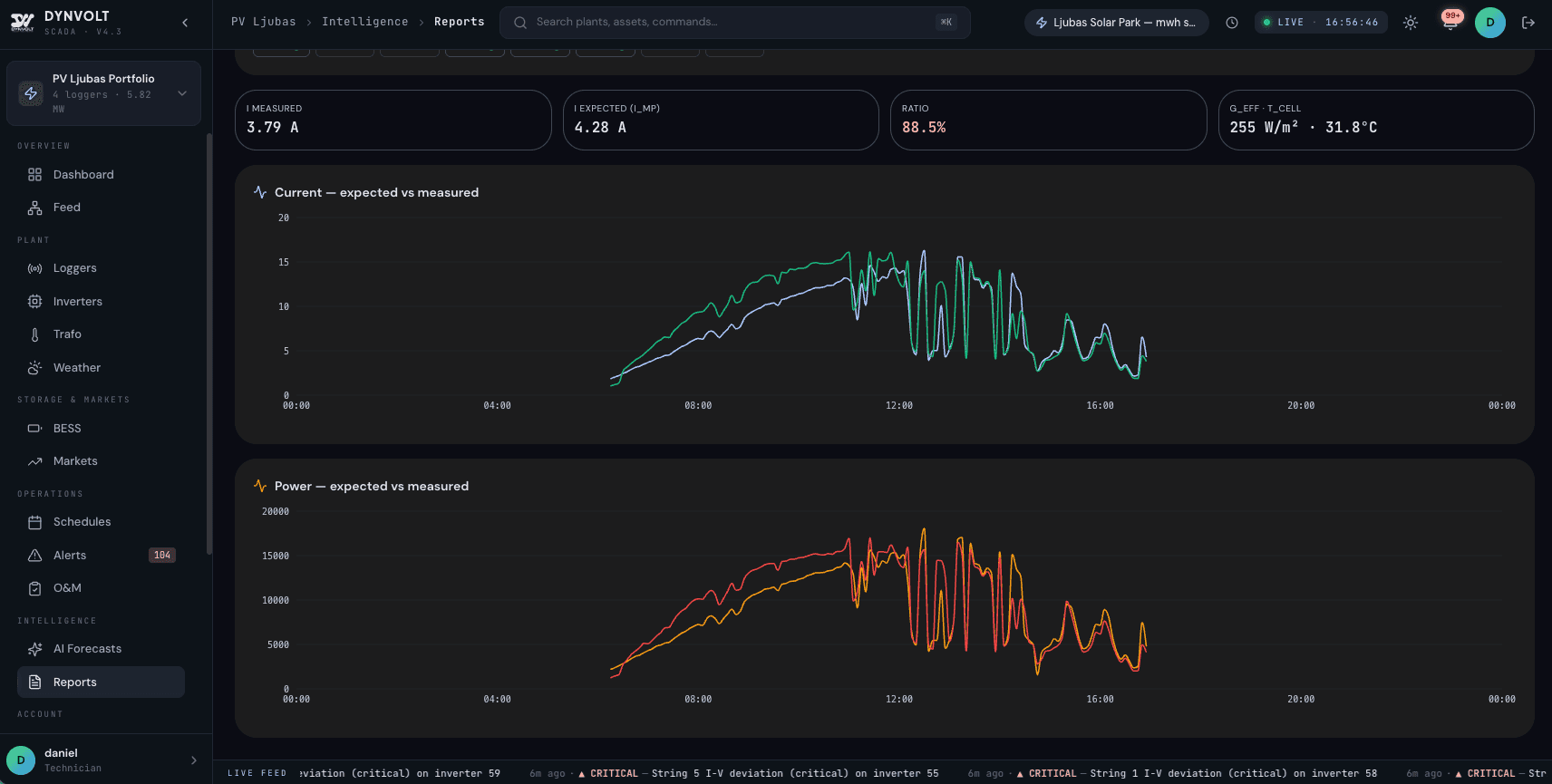Open the O&M page

pyautogui.click(x=101, y=588)
